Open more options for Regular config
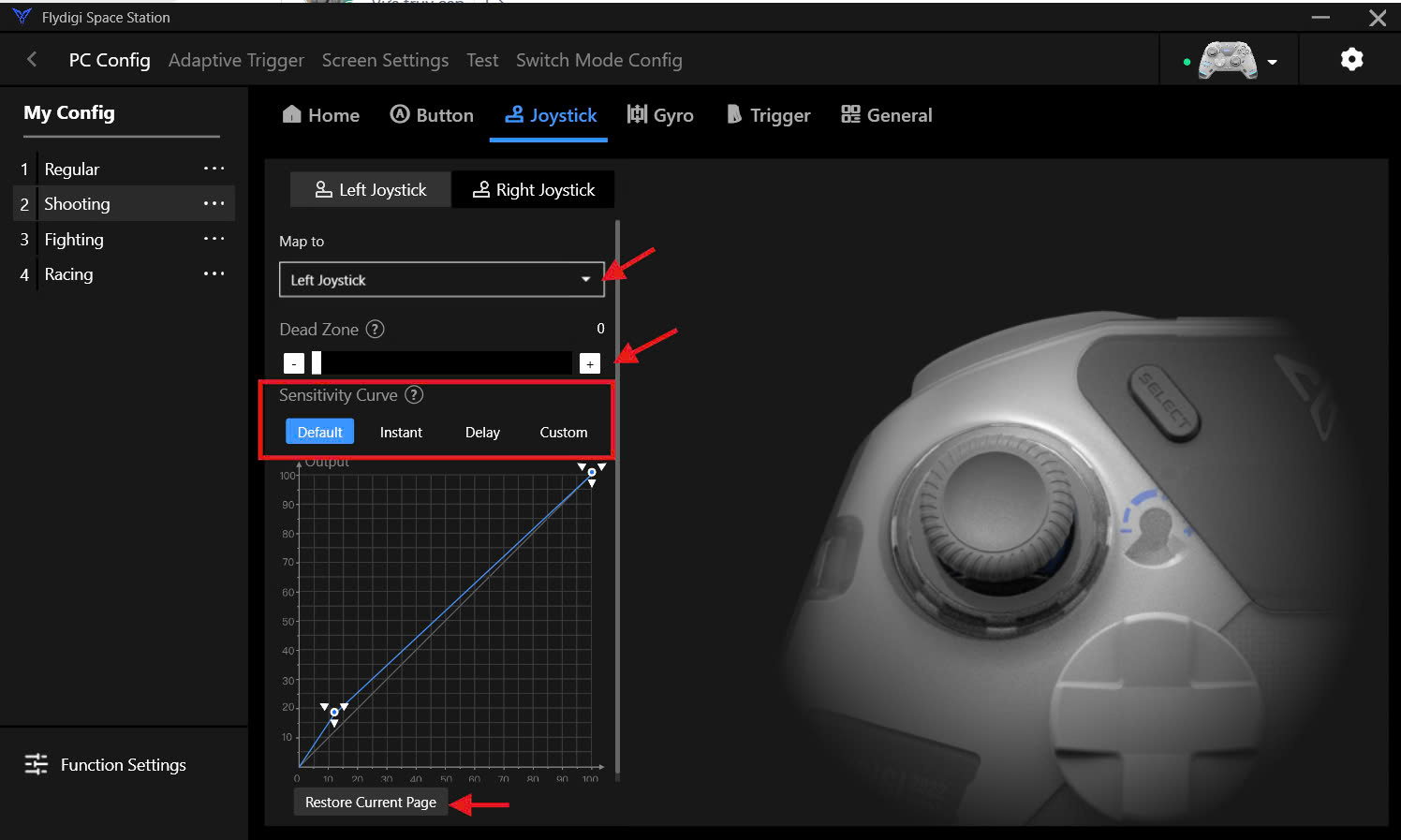Screen dimensions: 1401x840 [x=214, y=169]
